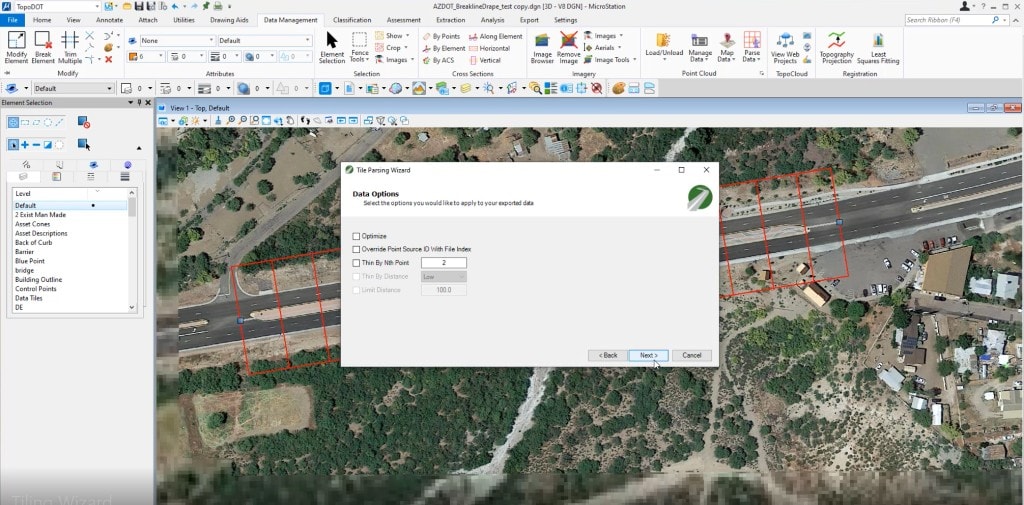Switch to the Classification ribbon tab
Viewport: 1024px width, 505px height.
coord(352,20)
